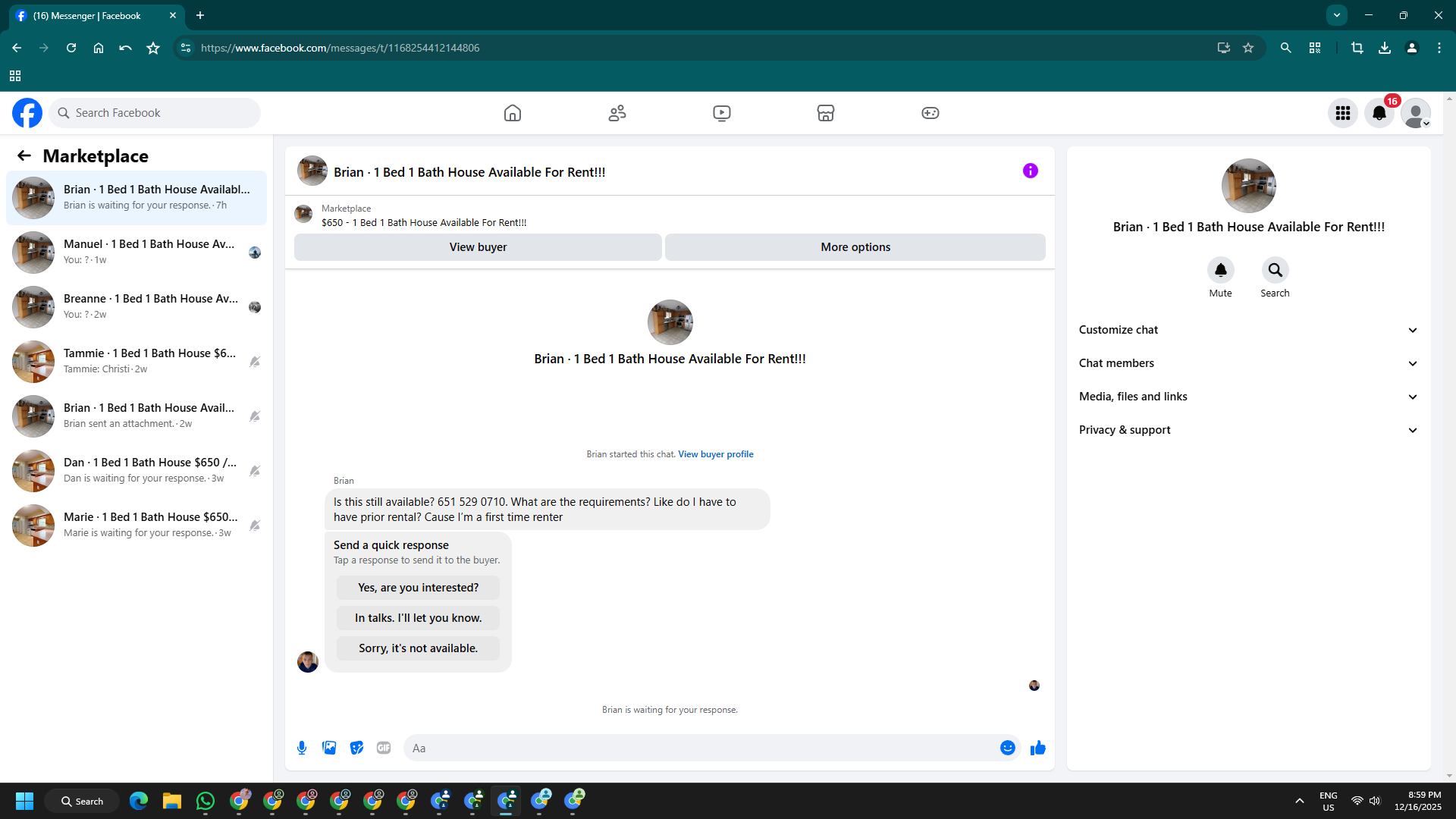This screenshot has width=1456, height=819.
Task: Open the browser three-dot menu
Action: [x=1439, y=48]
